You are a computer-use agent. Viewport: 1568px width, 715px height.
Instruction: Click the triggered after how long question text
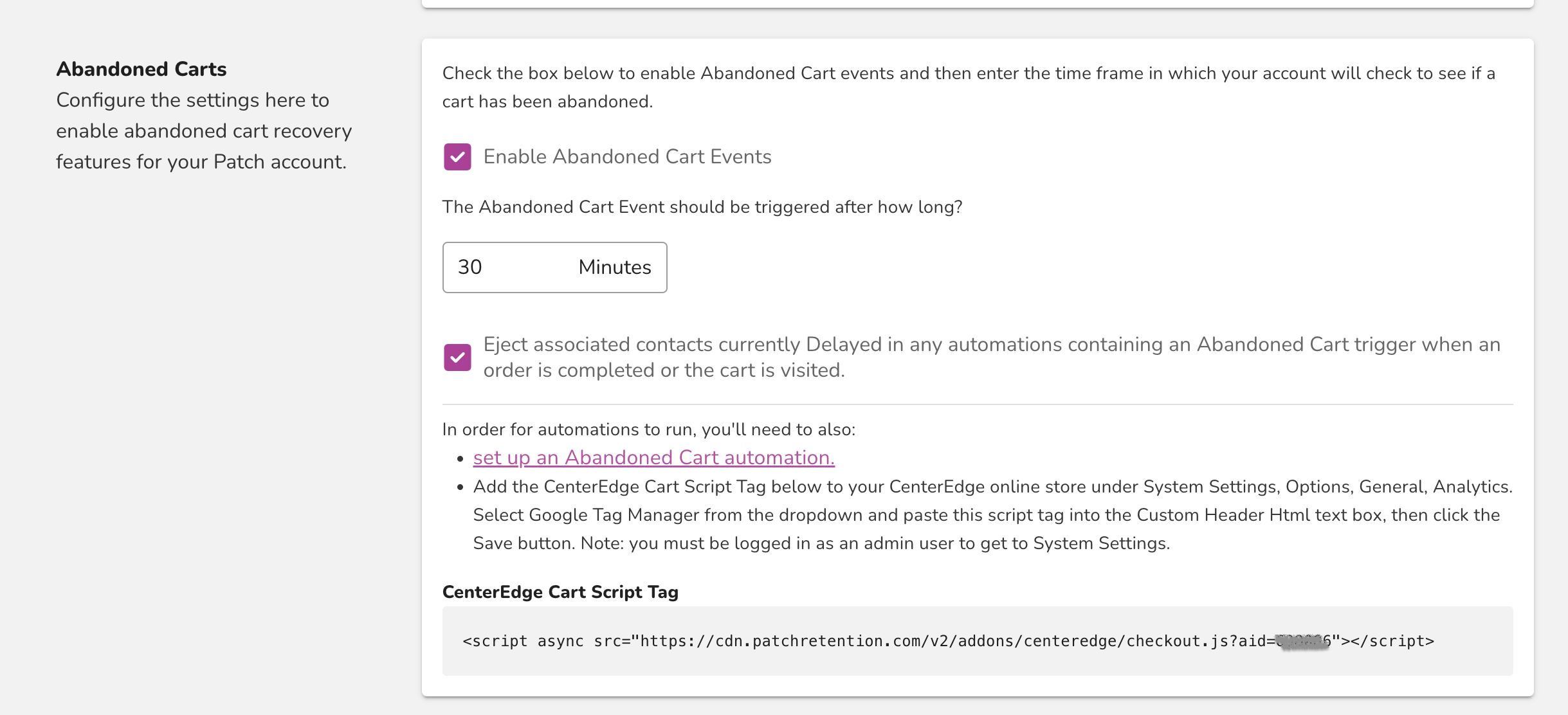702,207
